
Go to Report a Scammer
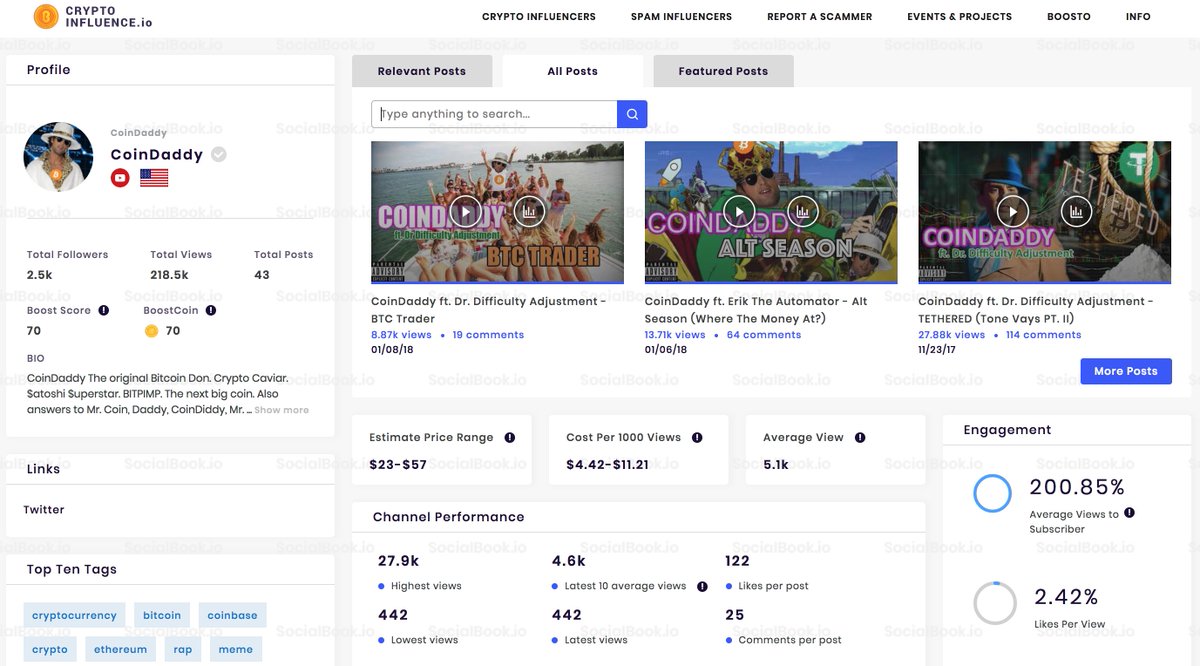[x=819, y=17]
